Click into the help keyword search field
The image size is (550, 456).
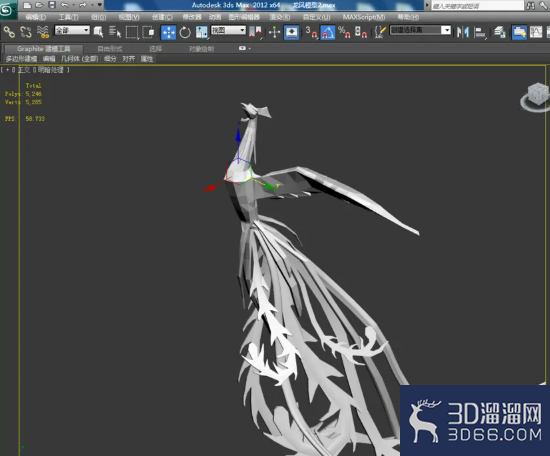point(477,6)
